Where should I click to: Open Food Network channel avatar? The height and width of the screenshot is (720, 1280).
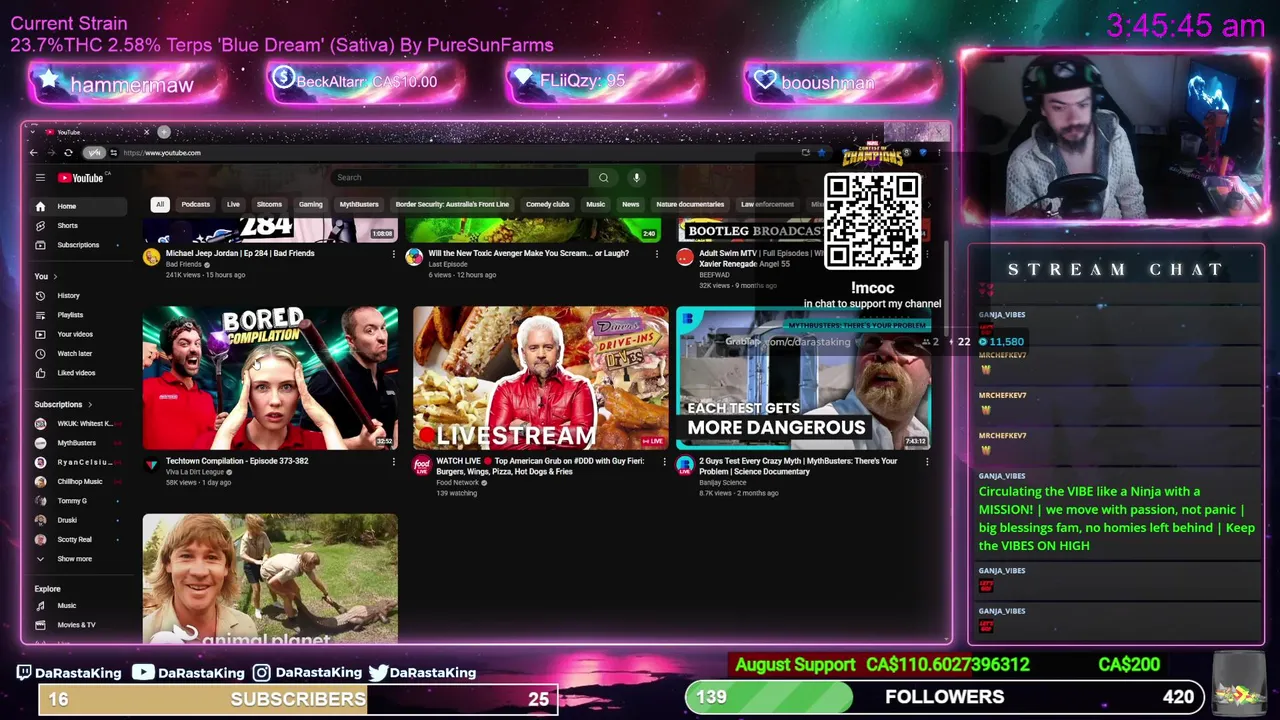pyautogui.click(x=422, y=465)
